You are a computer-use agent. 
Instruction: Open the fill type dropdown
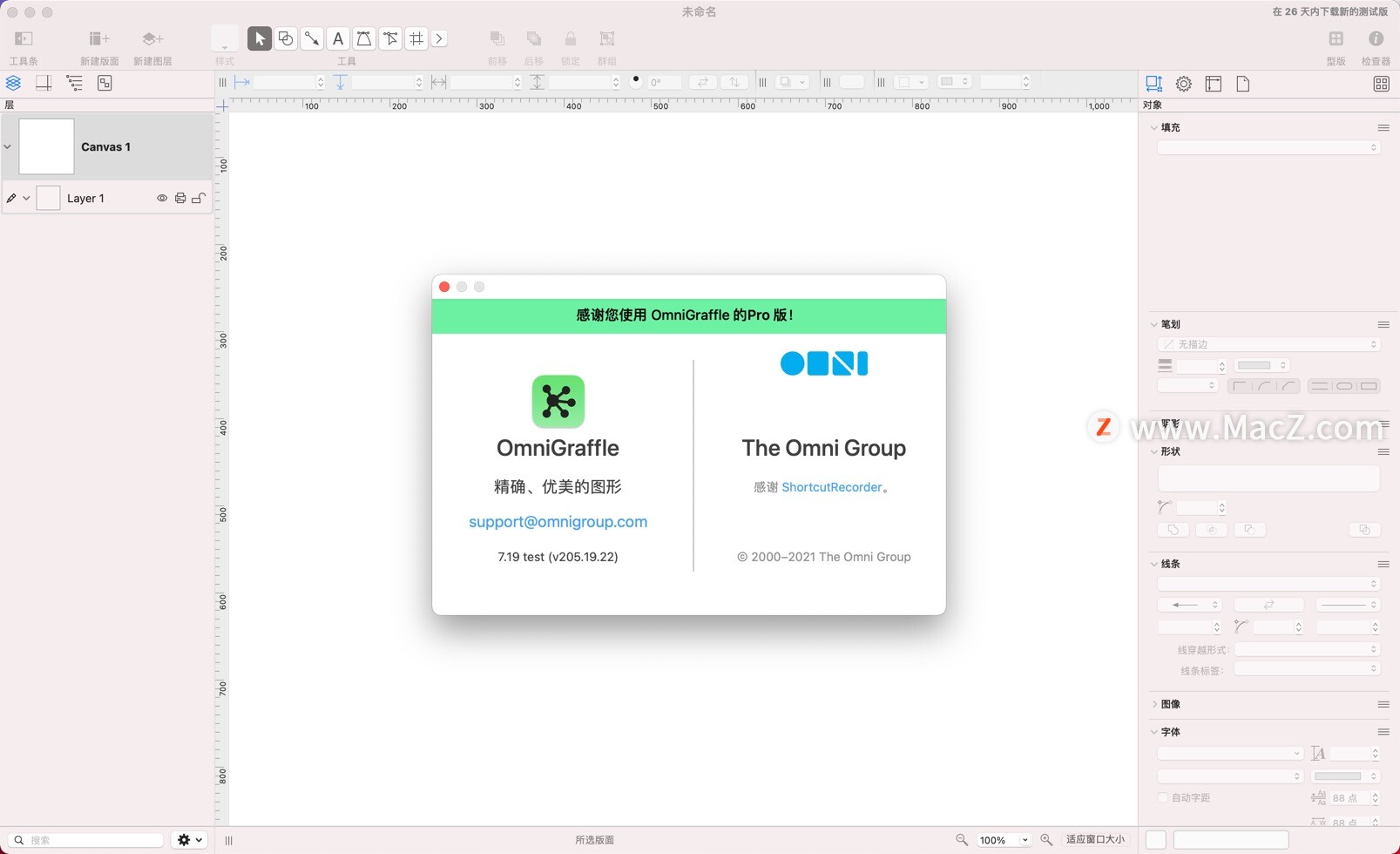coord(1268,147)
